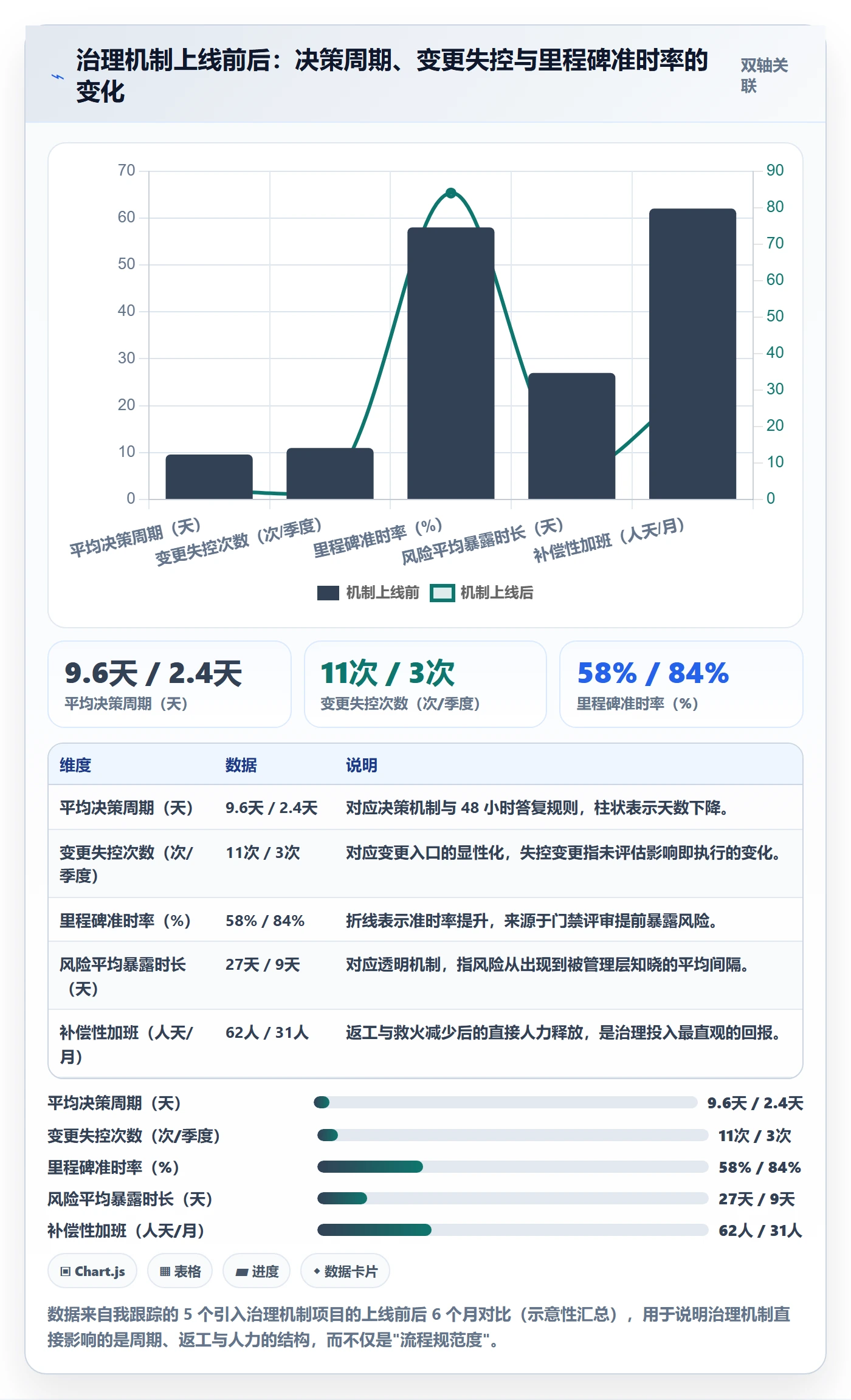Click the table note starting 返工与救火减少
The image size is (851, 1400).
coord(563,1032)
